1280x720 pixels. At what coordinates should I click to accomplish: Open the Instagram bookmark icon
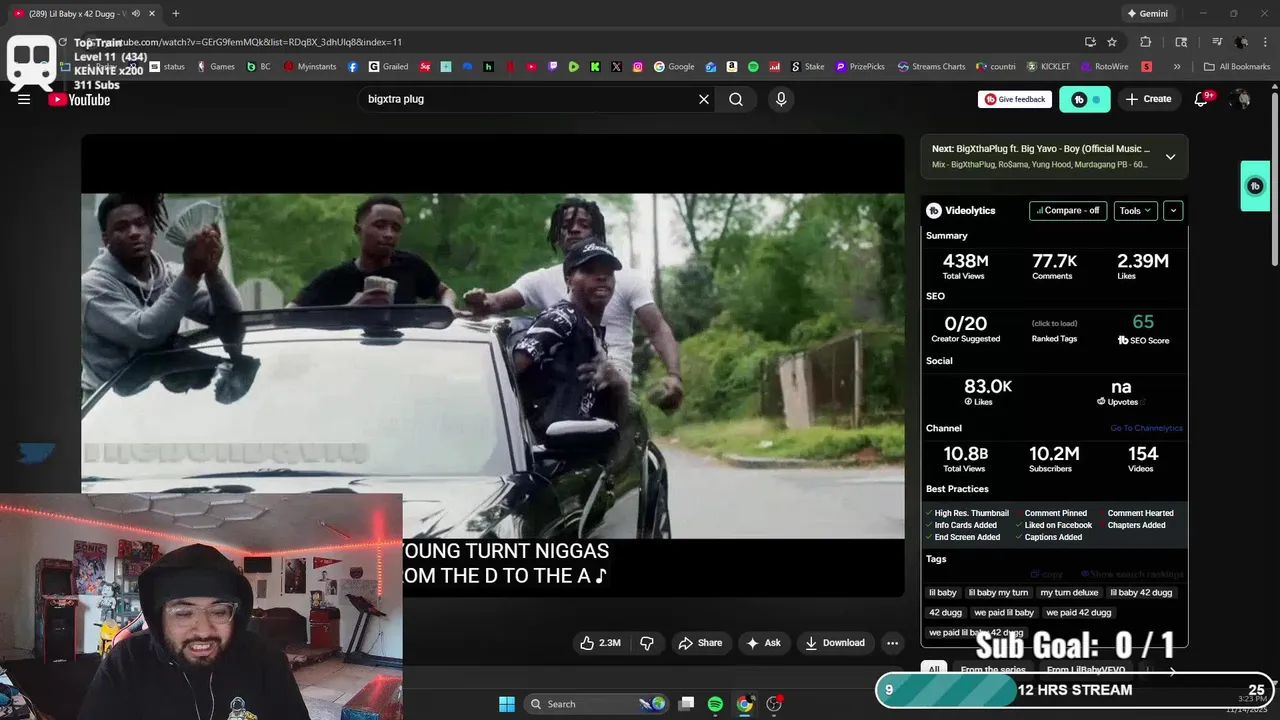tap(638, 67)
